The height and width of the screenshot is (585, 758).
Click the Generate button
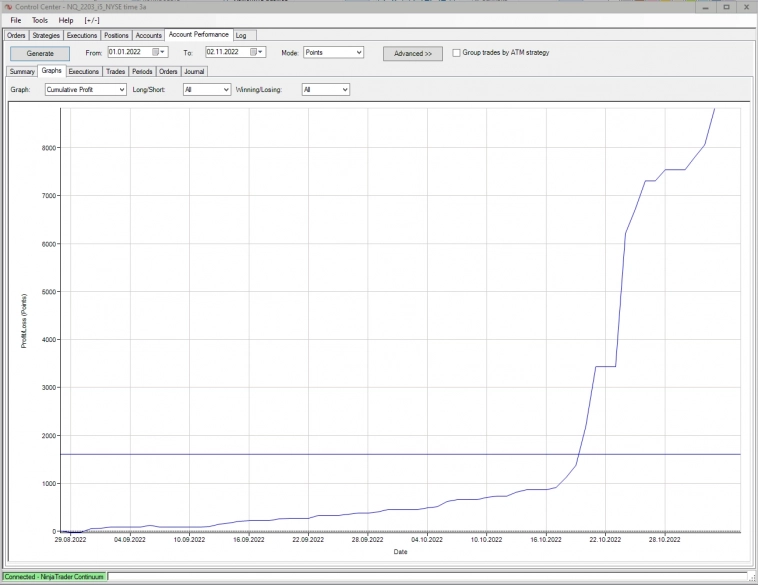click(x=40, y=53)
